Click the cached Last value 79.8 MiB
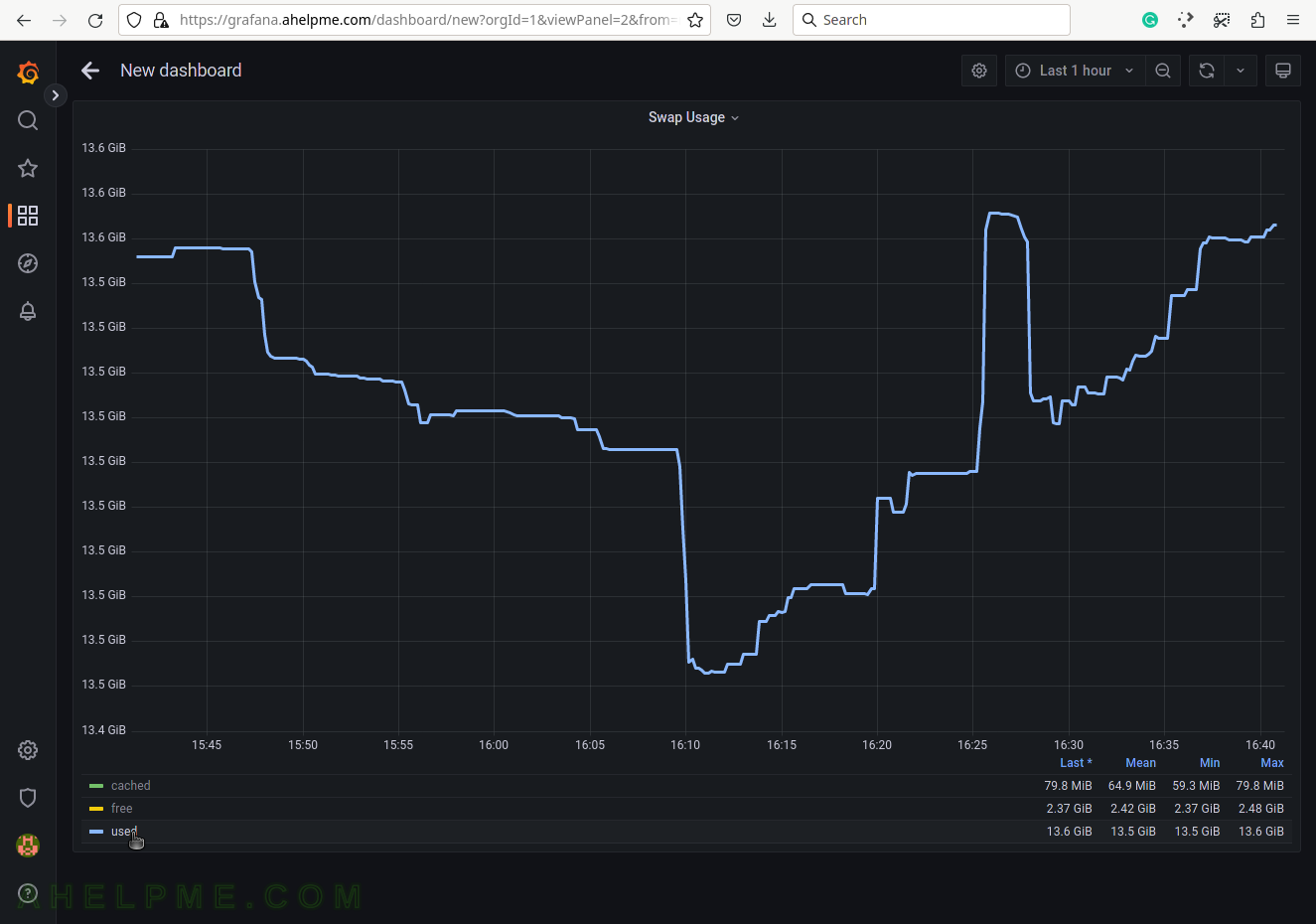Viewport: 1316px width, 924px height. click(1068, 786)
